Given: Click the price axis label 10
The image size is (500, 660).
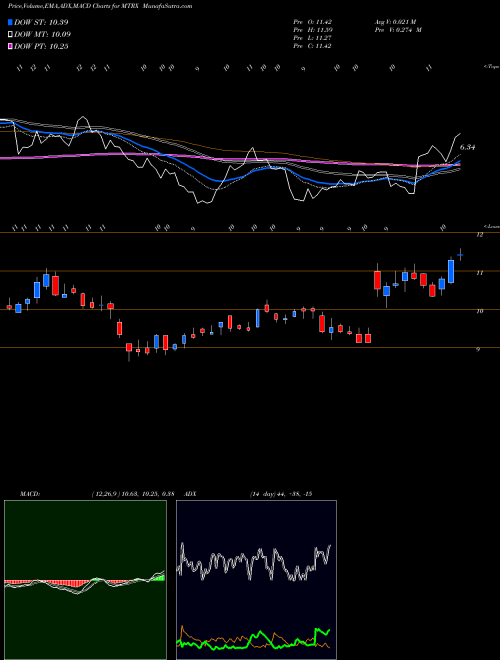Looking at the screenshot, I should [479, 311].
